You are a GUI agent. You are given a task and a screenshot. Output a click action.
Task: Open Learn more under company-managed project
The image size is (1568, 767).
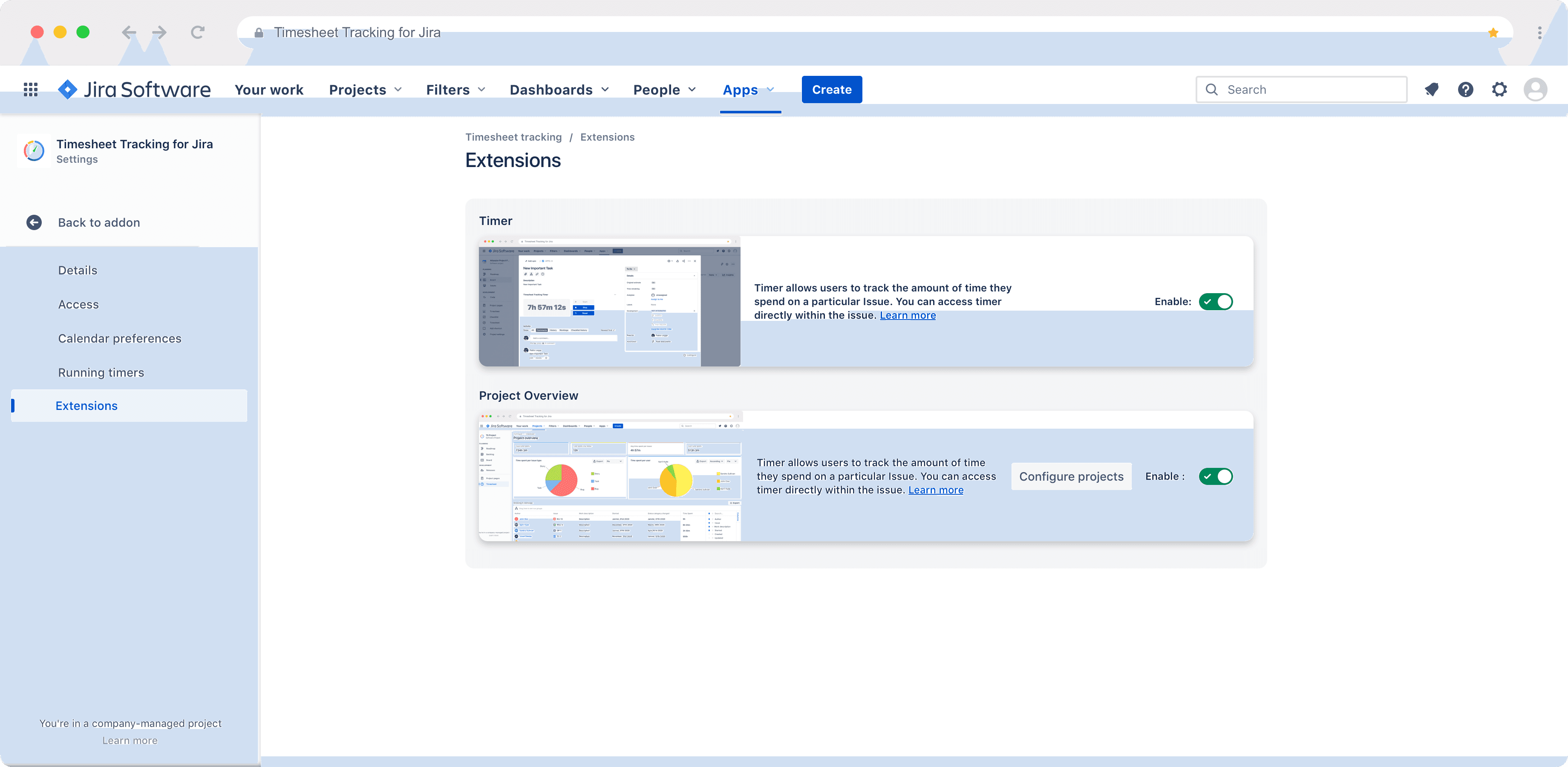[130, 740]
